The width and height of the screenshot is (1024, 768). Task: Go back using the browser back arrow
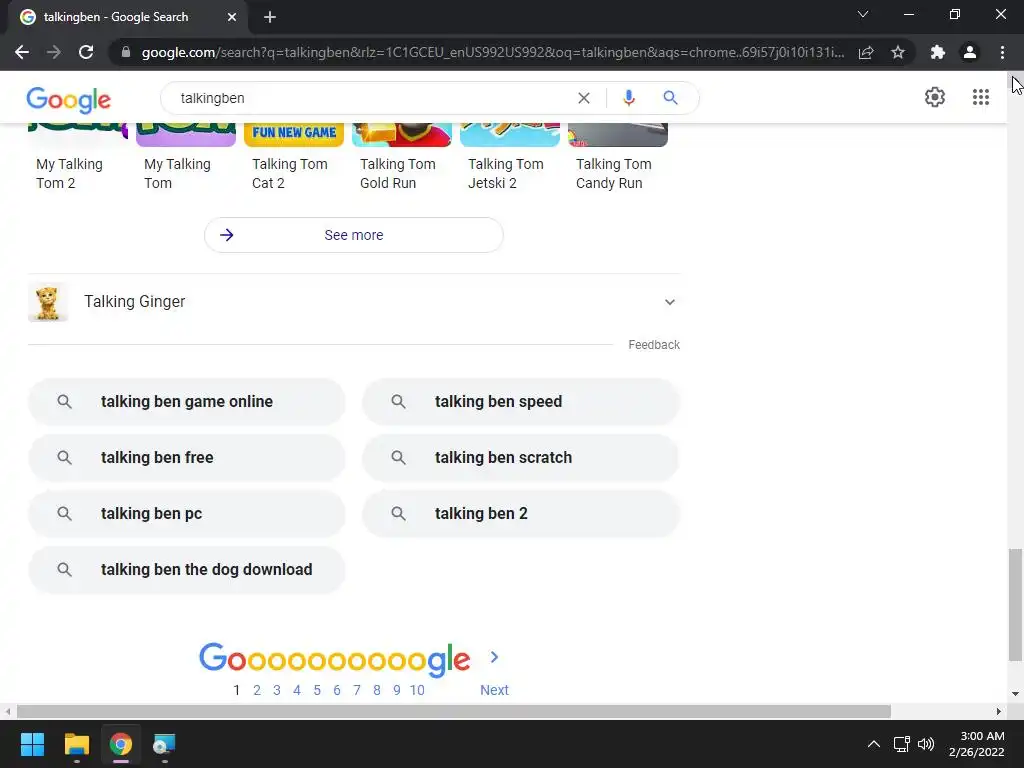[x=22, y=52]
